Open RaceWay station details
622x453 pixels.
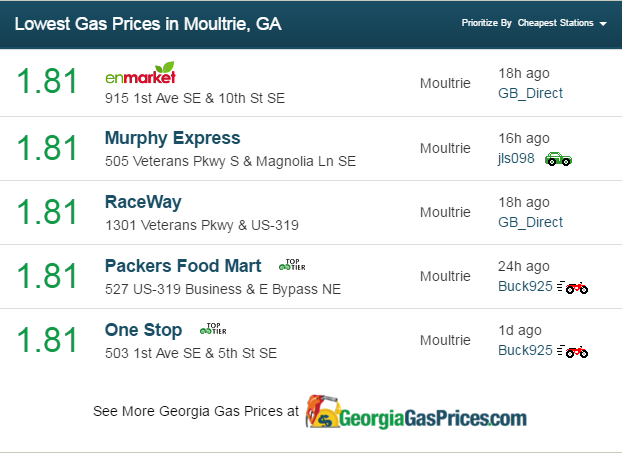coord(143,202)
